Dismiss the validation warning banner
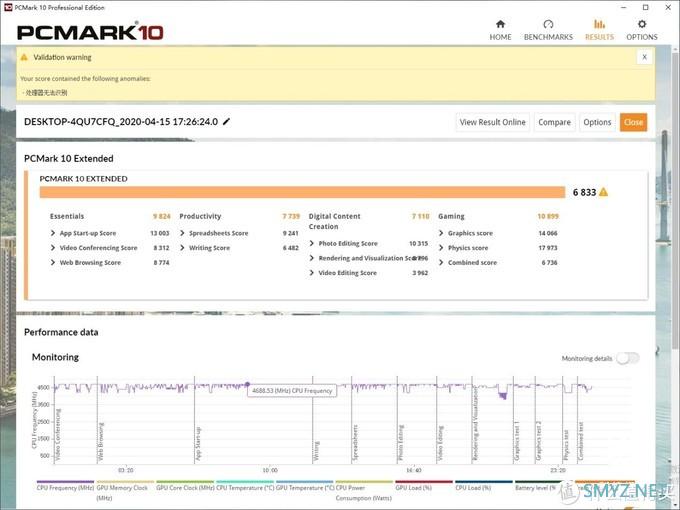This screenshot has width=680, height=510. coord(644,57)
